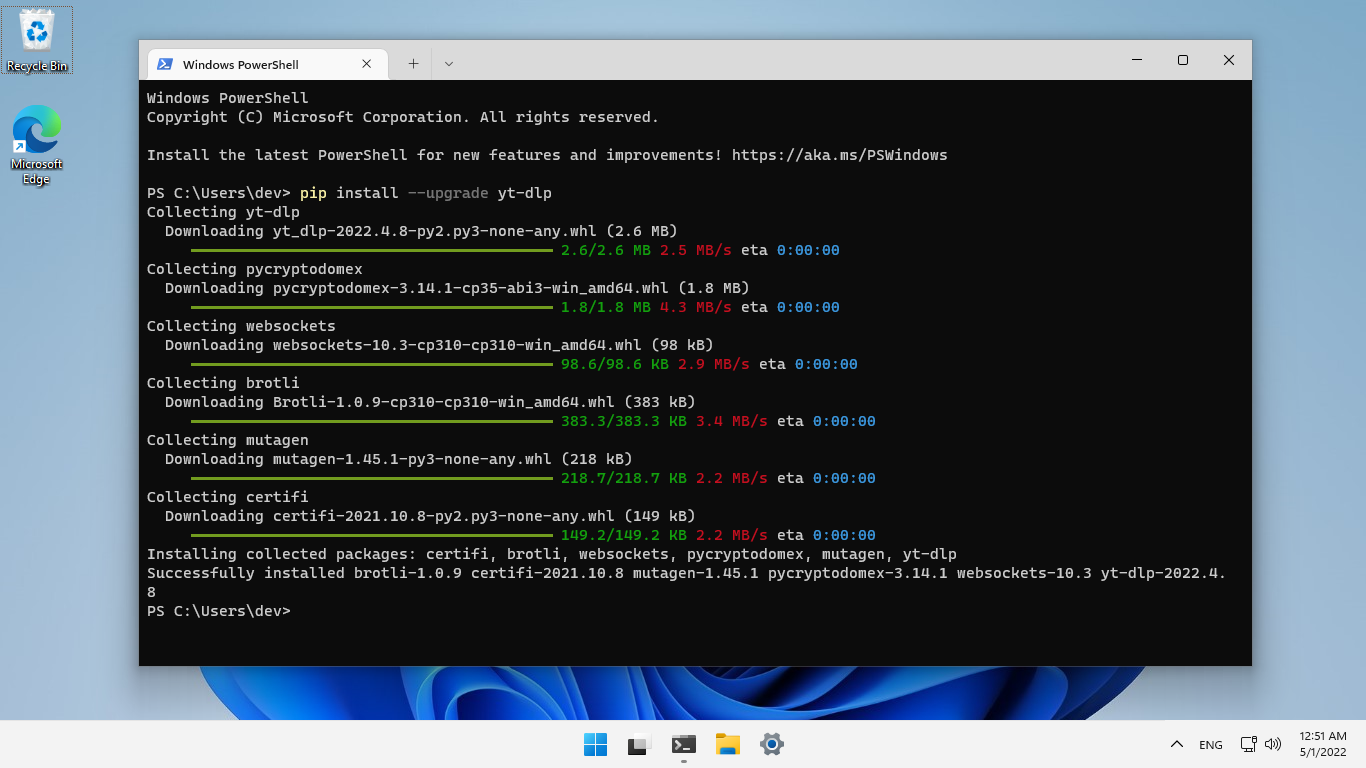
Task: Click the 'Collecting certifi' line
Action: point(228,497)
